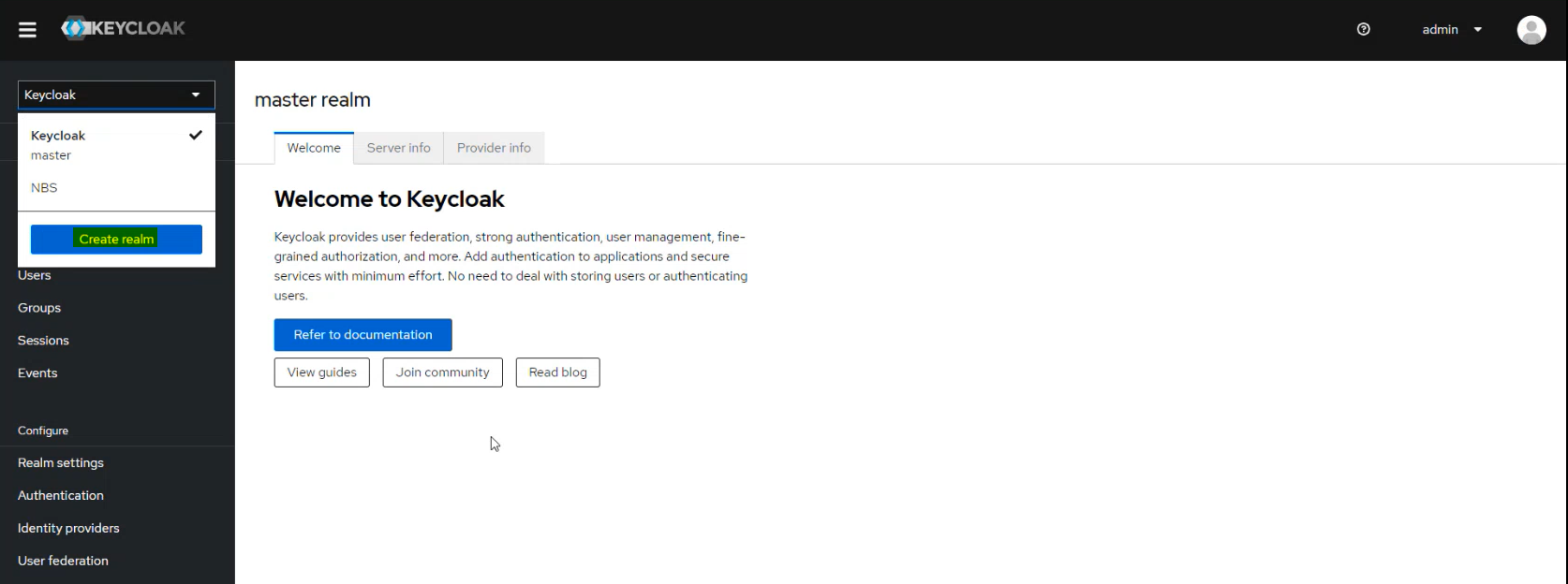The image size is (1568, 584).
Task: Collapse the Keycloak realm selector dropdown
Action: 116,95
